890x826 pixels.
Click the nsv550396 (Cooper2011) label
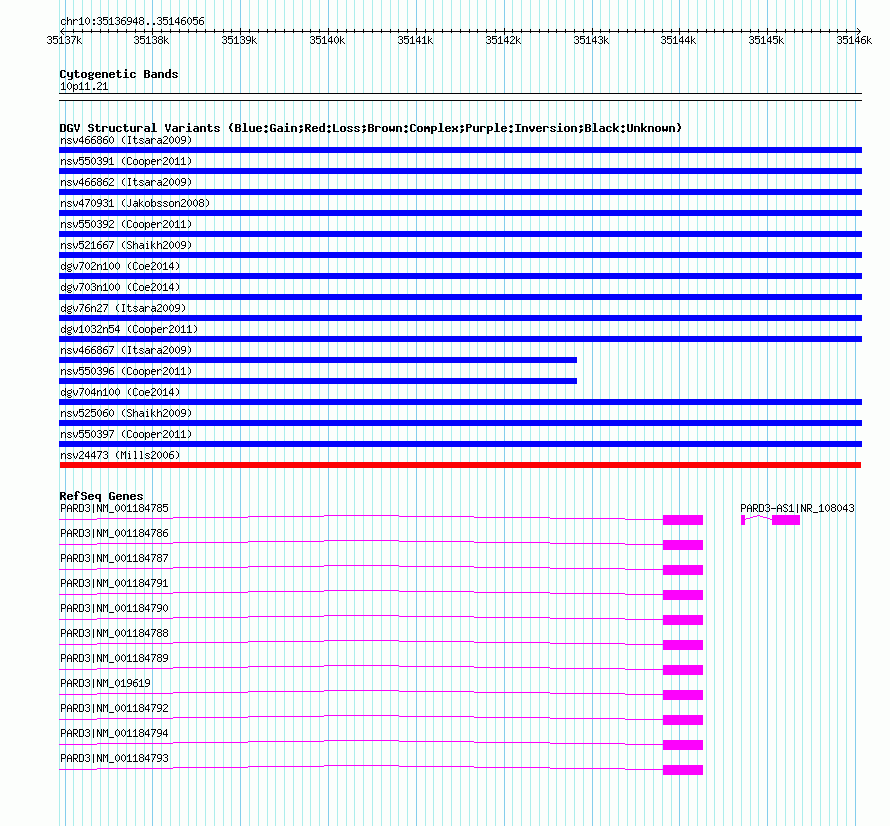tap(126, 371)
